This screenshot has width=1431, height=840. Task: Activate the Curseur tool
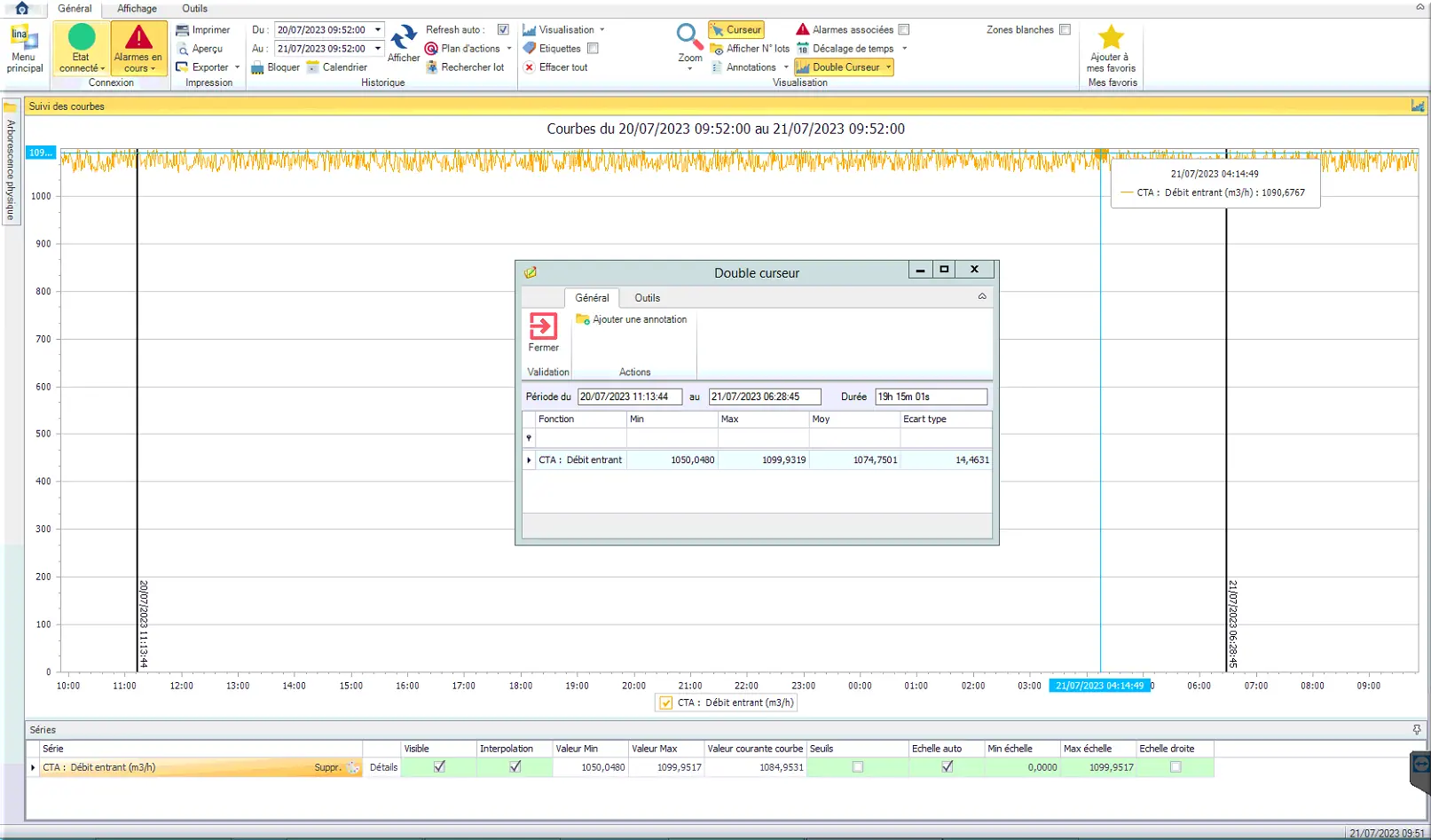[736, 30]
